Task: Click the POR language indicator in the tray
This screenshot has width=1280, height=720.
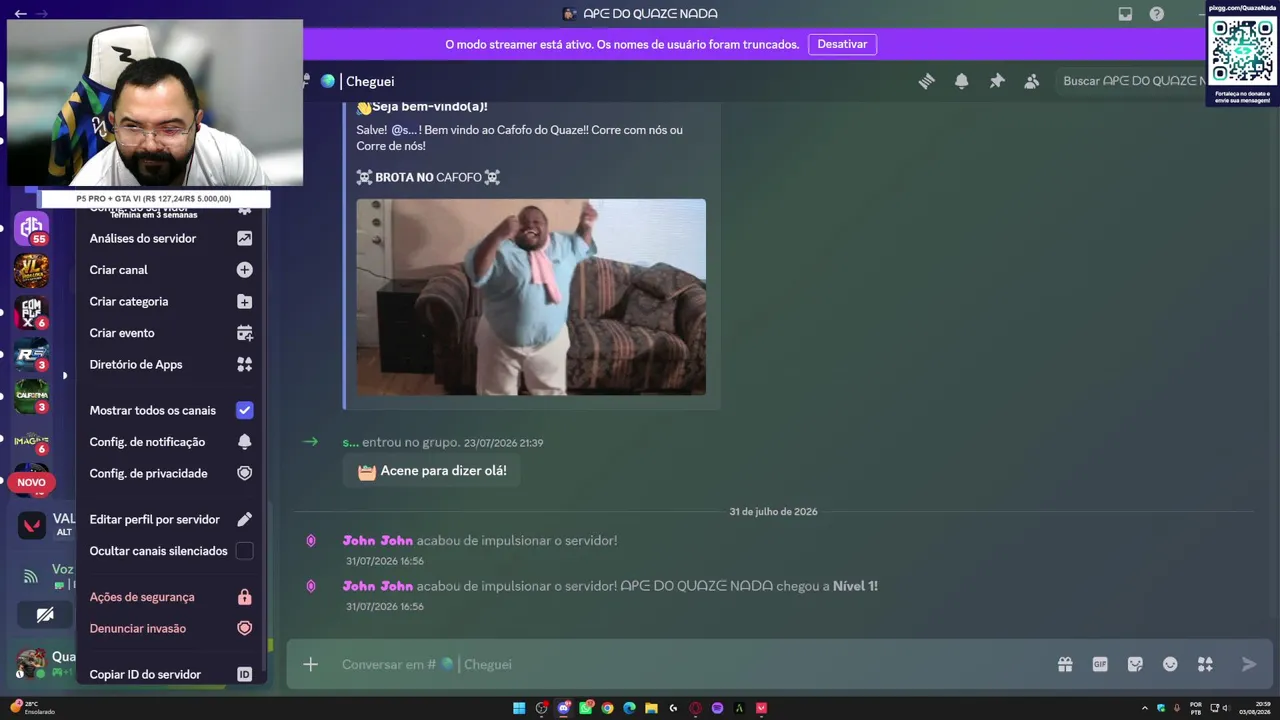Action: click(1196, 708)
